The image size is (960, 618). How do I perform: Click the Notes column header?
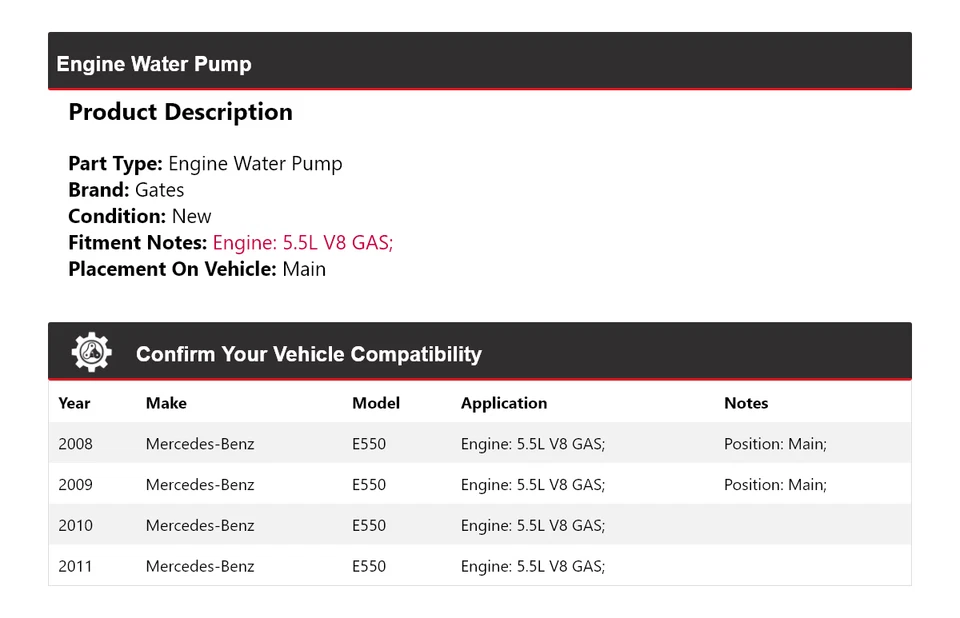746,403
